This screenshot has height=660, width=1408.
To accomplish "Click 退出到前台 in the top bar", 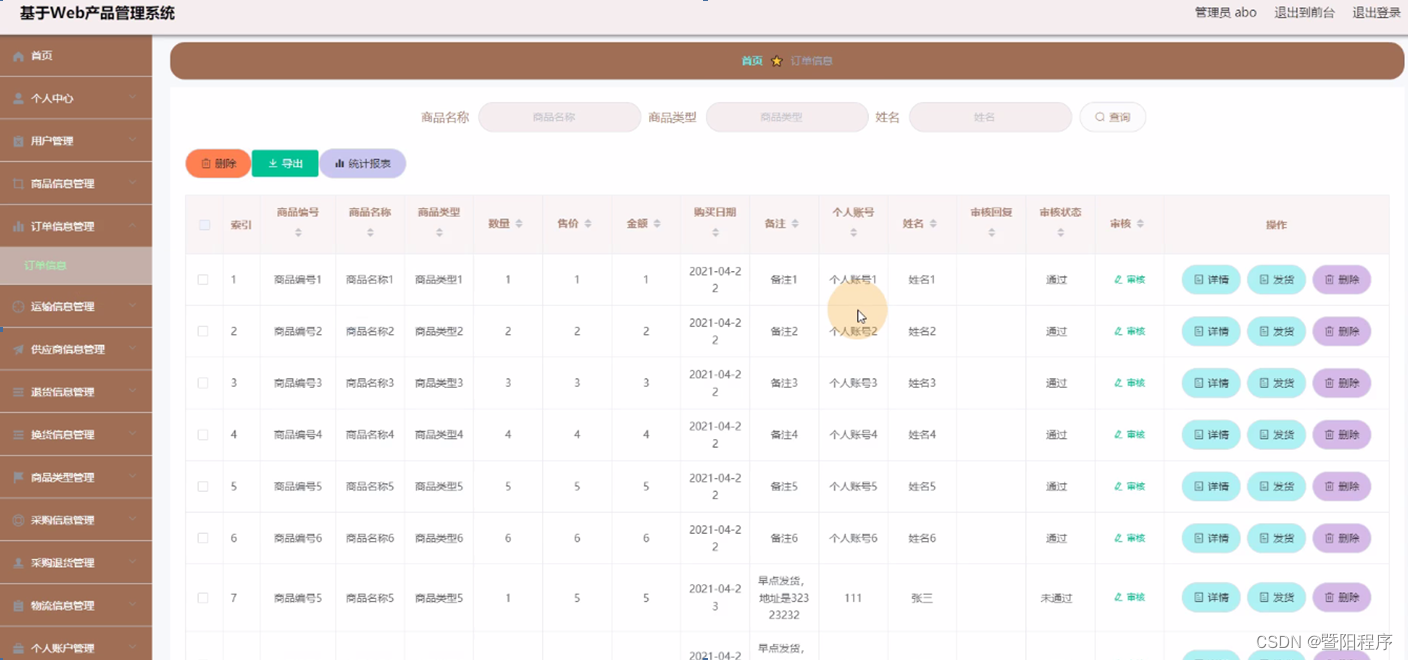I will point(1304,13).
